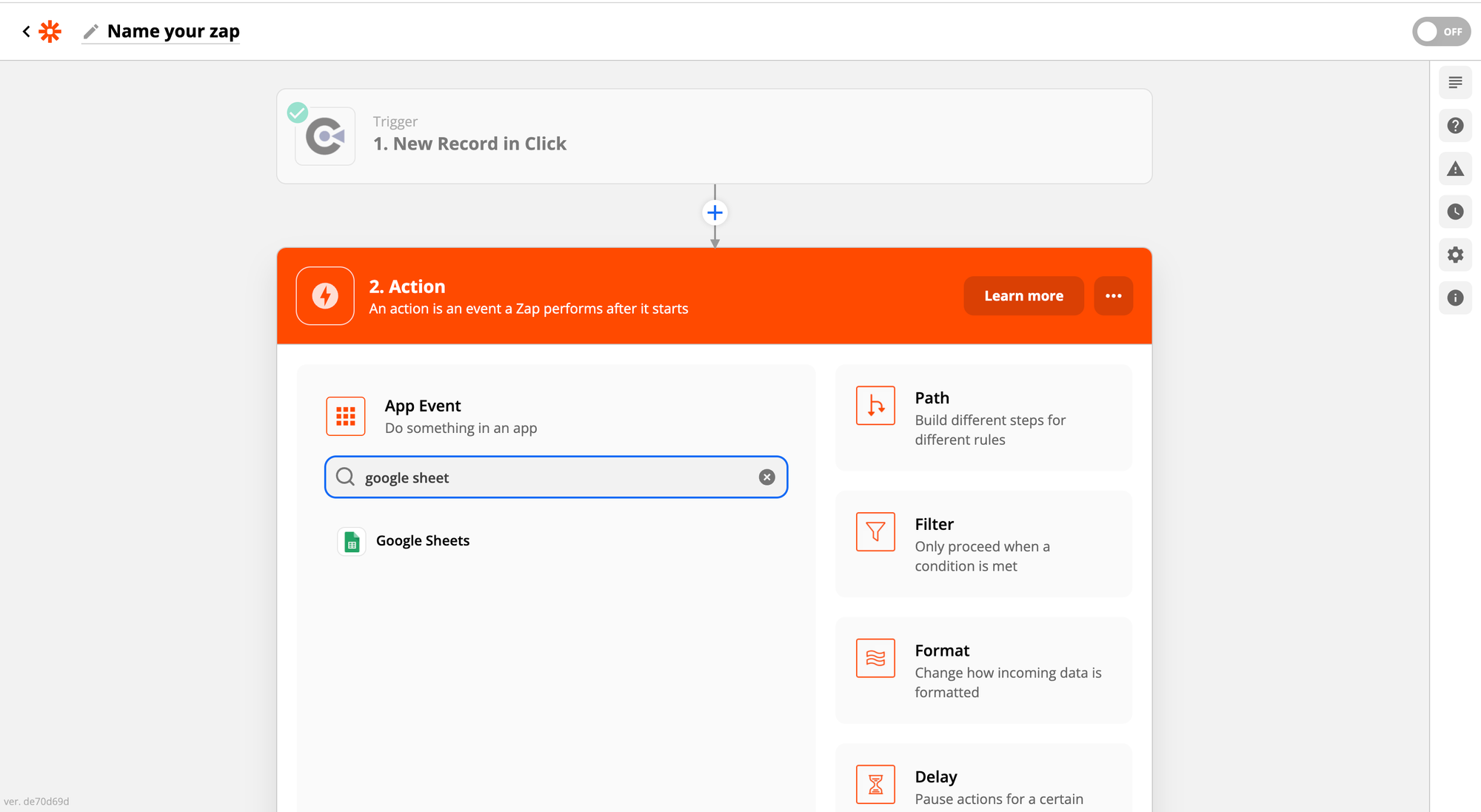Click the Path branching icon

tap(875, 406)
